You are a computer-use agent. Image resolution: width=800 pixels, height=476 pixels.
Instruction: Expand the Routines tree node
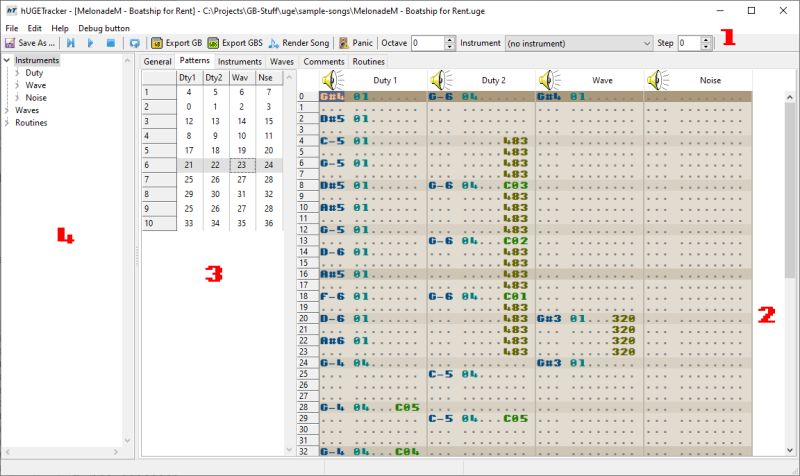click(x=7, y=122)
